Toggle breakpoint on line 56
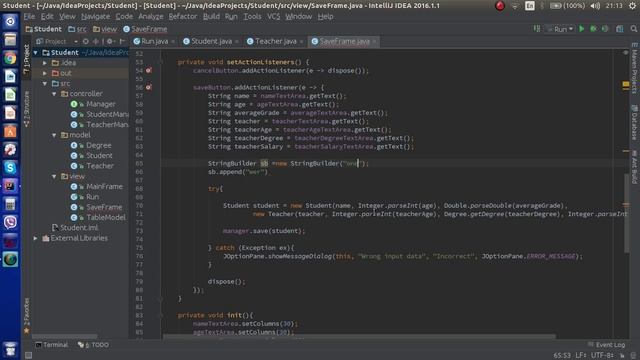640x360 pixels. point(149,87)
